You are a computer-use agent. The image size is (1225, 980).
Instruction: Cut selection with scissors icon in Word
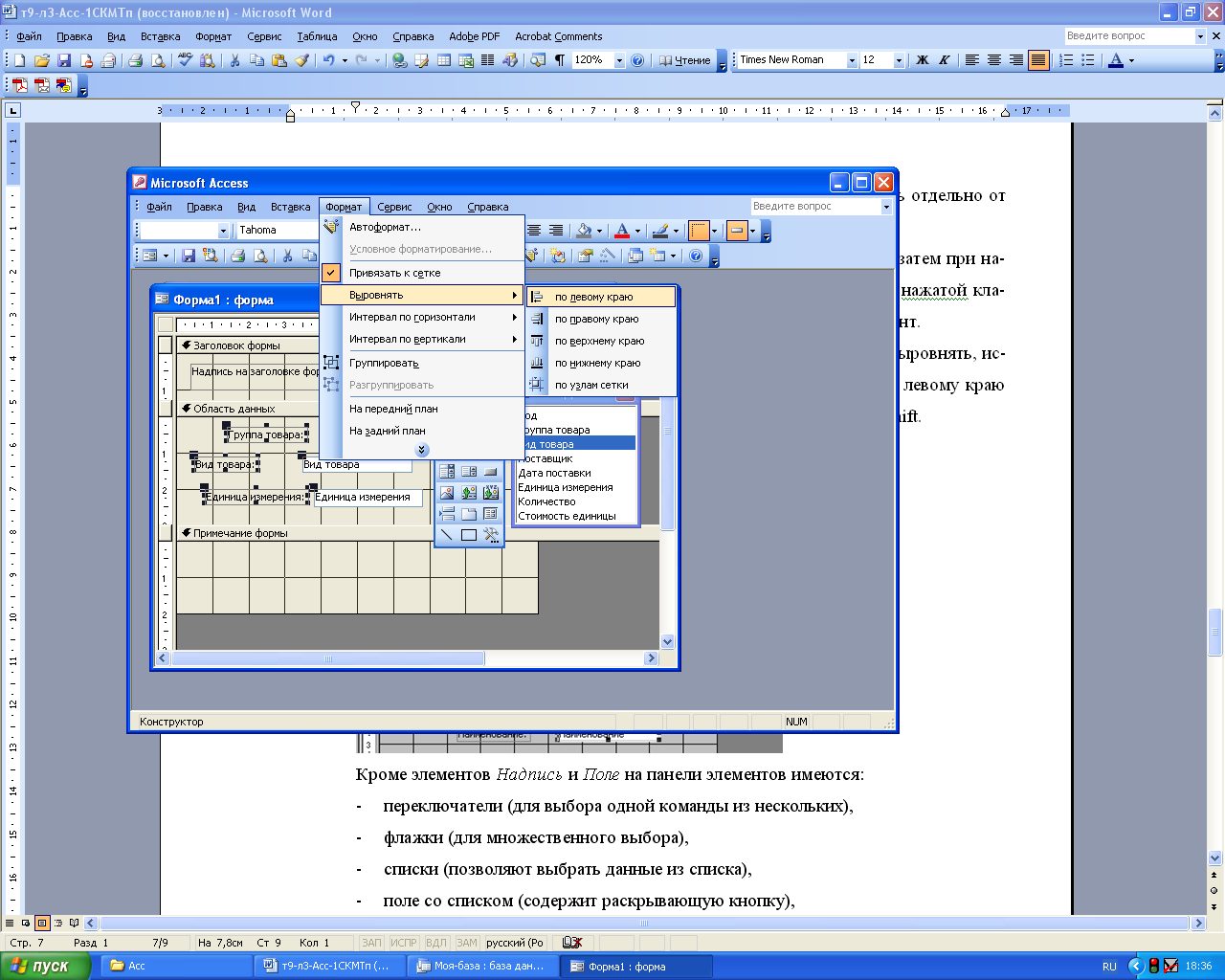pos(235,60)
